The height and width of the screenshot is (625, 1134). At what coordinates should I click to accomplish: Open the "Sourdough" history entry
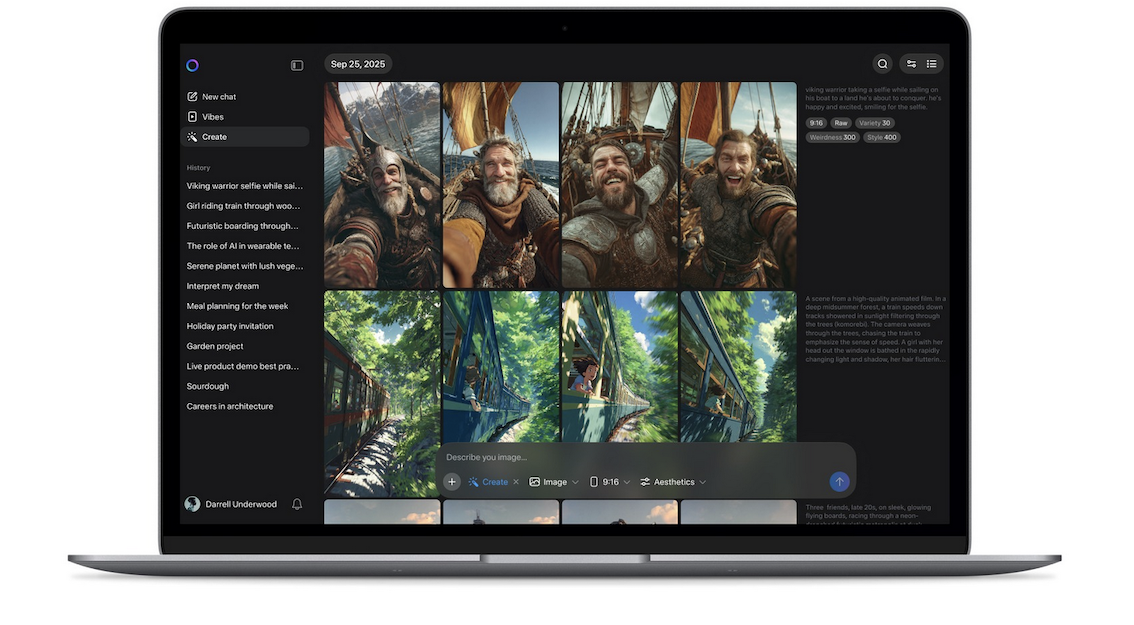[208, 386]
